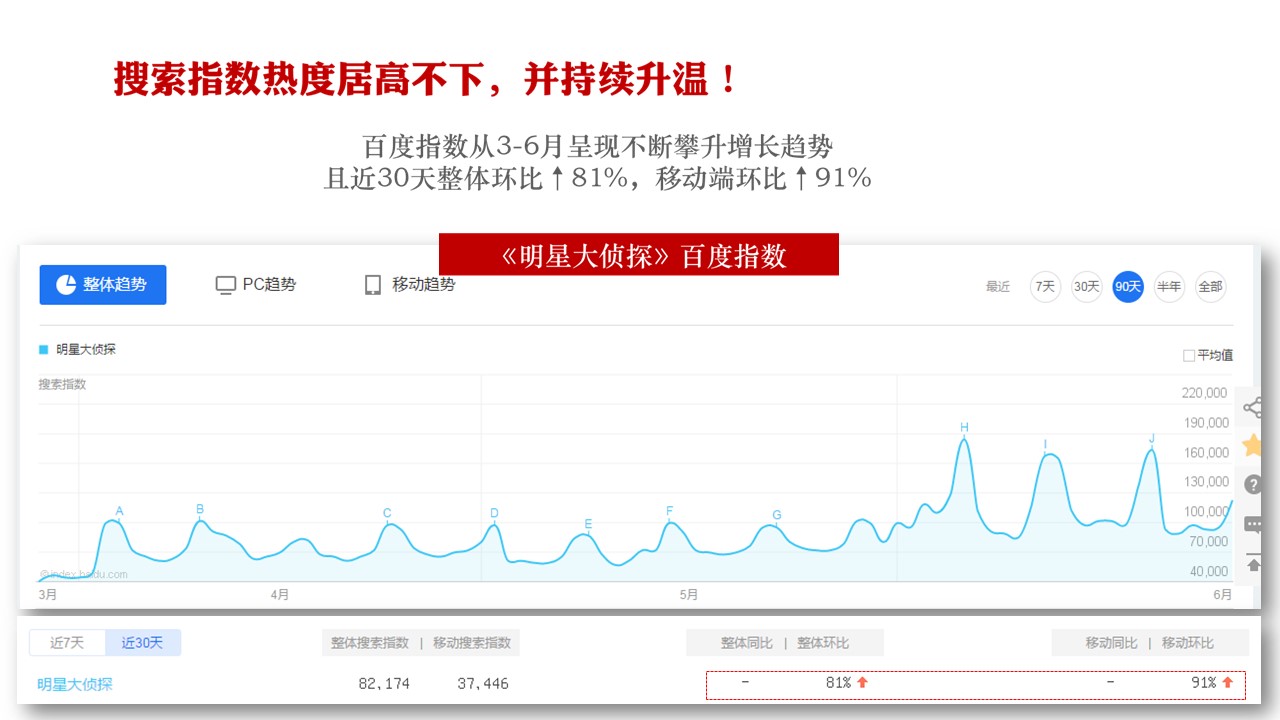Choose the 全部 time range button
The width and height of the screenshot is (1280, 720).
tap(1210, 286)
